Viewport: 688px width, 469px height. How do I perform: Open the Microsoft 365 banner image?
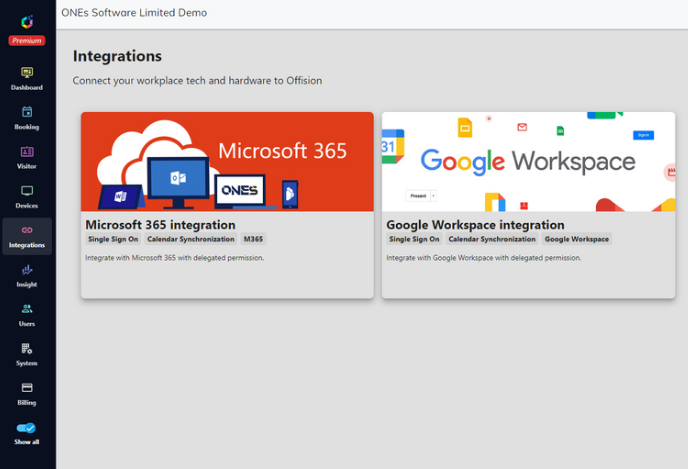point(227,161)
